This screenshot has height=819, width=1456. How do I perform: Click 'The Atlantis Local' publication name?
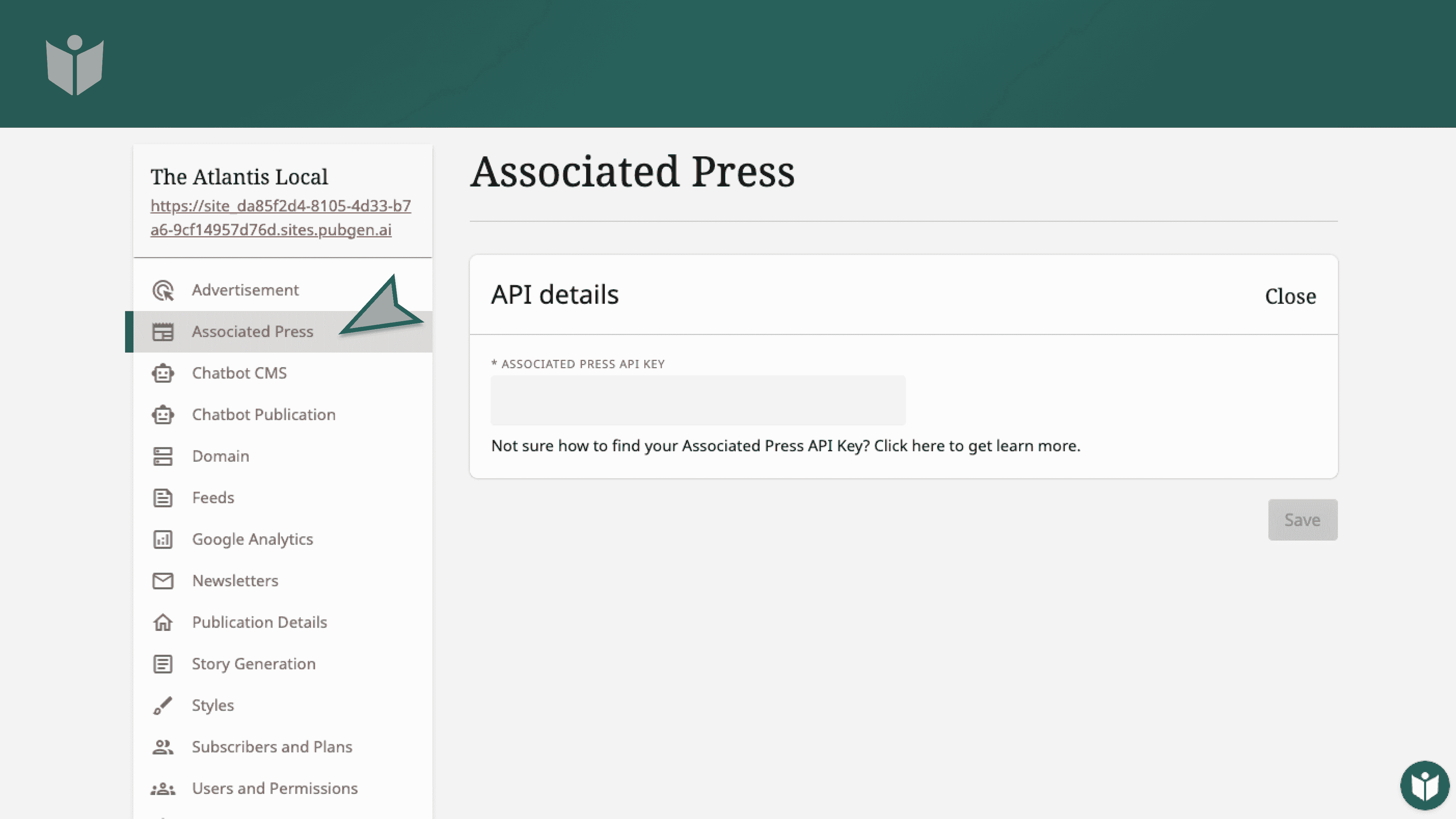(239, 177)
